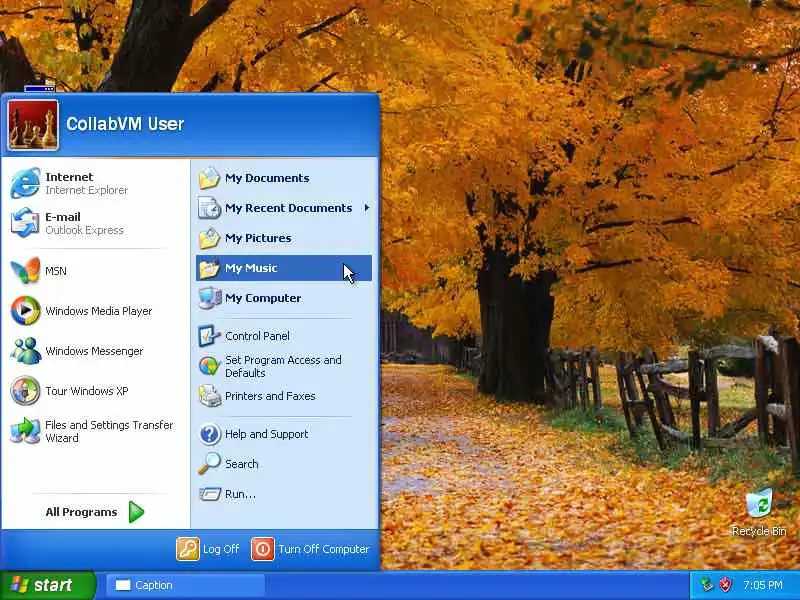Open the Windows Media Player icon
This screenshot has width=800, height=600.
click(25, 310)
